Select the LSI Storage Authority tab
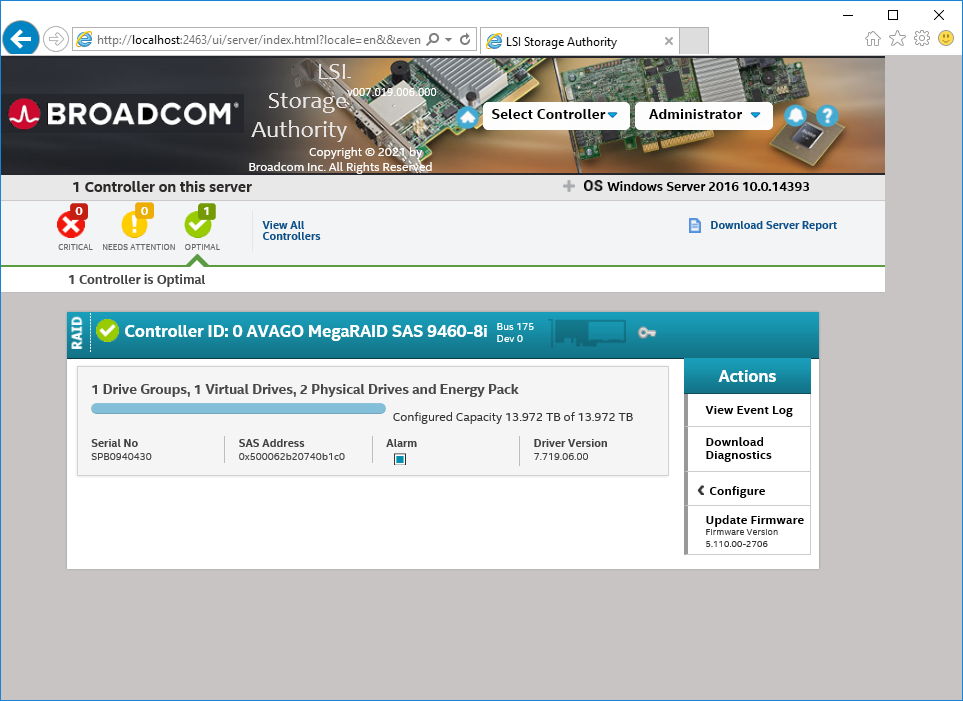 579,41
